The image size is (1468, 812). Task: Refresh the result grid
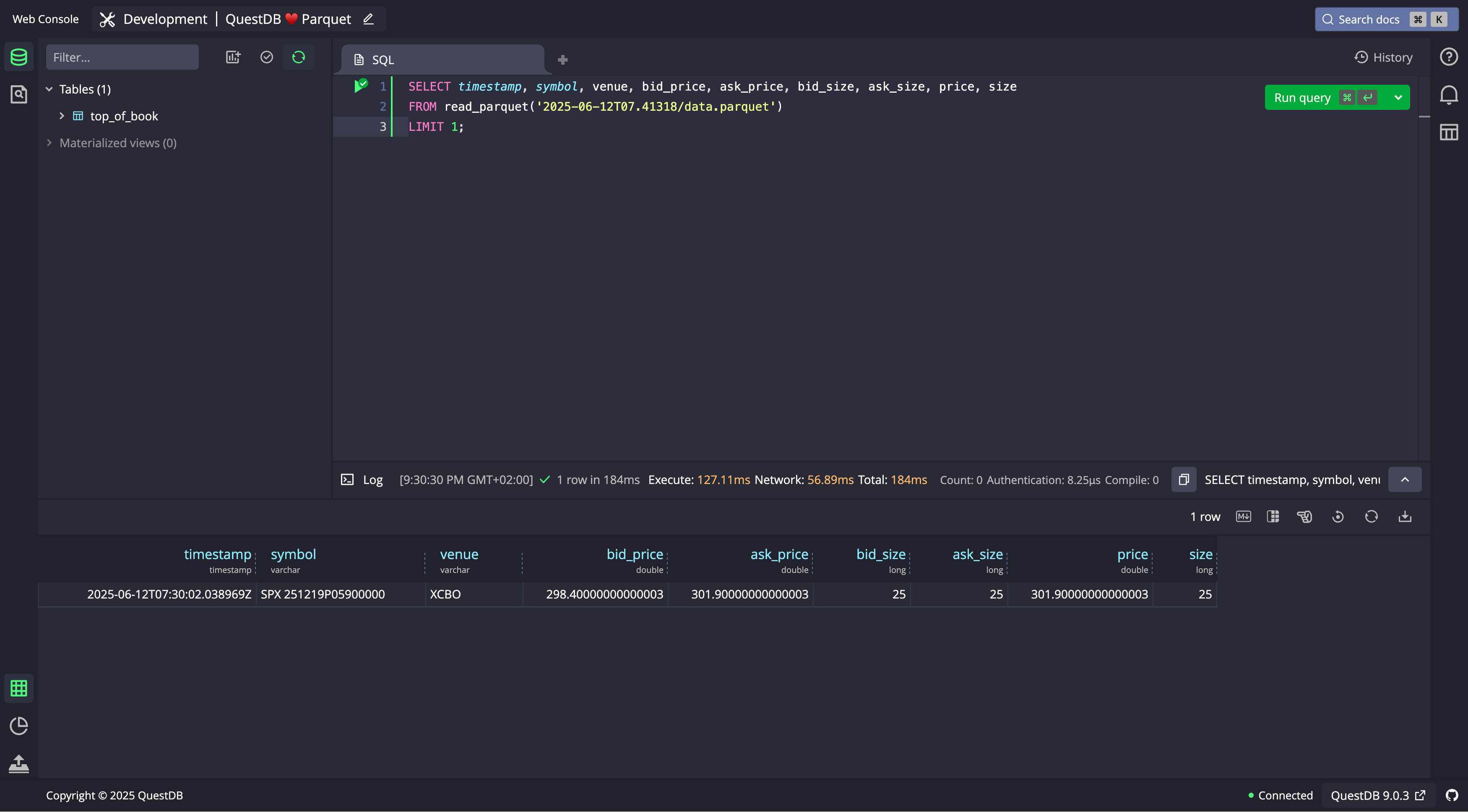pyautogui.click(x=1371, y=516)
